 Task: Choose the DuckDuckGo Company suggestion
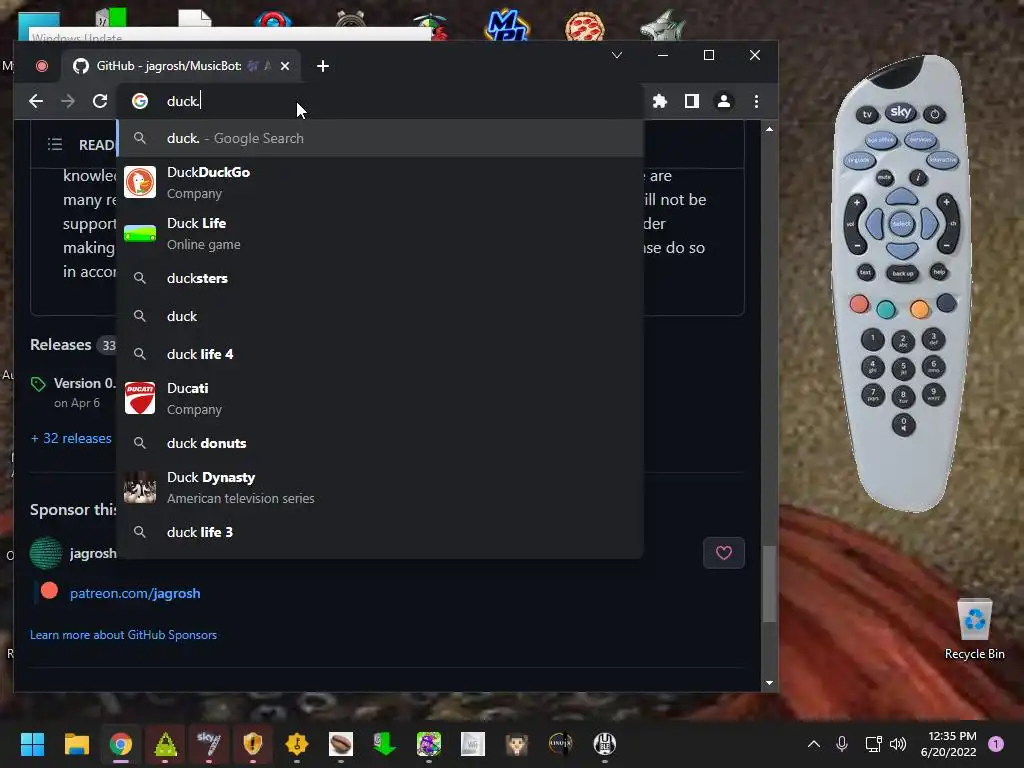point(380,182)
